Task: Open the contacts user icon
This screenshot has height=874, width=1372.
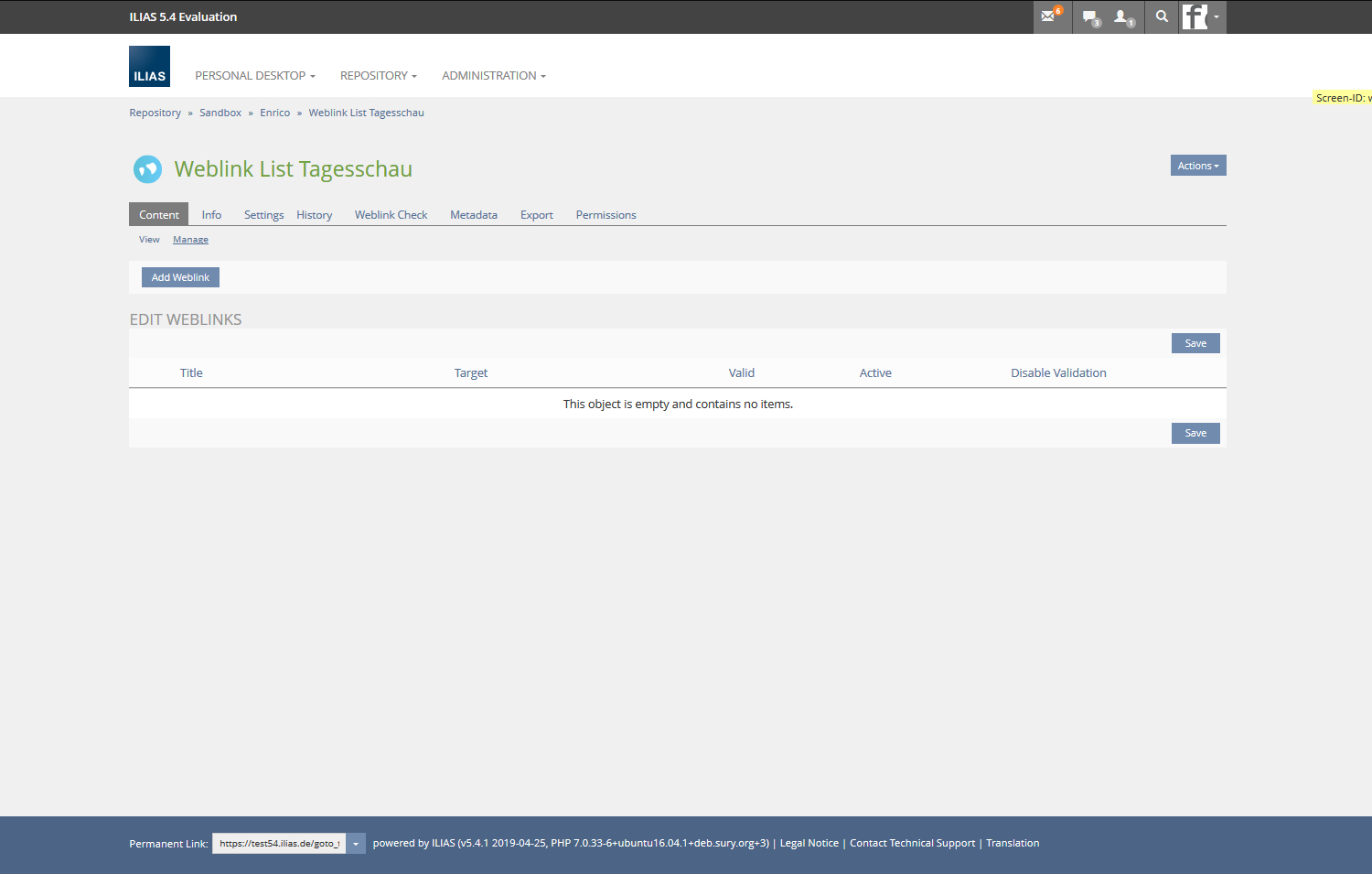Action: [x=1124, y=16]
